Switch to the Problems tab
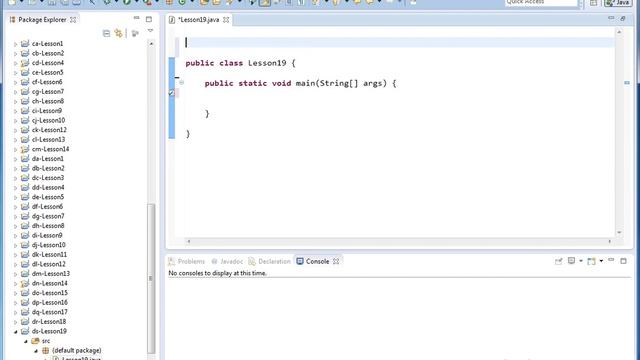The image size is (640, 360). 187,261
